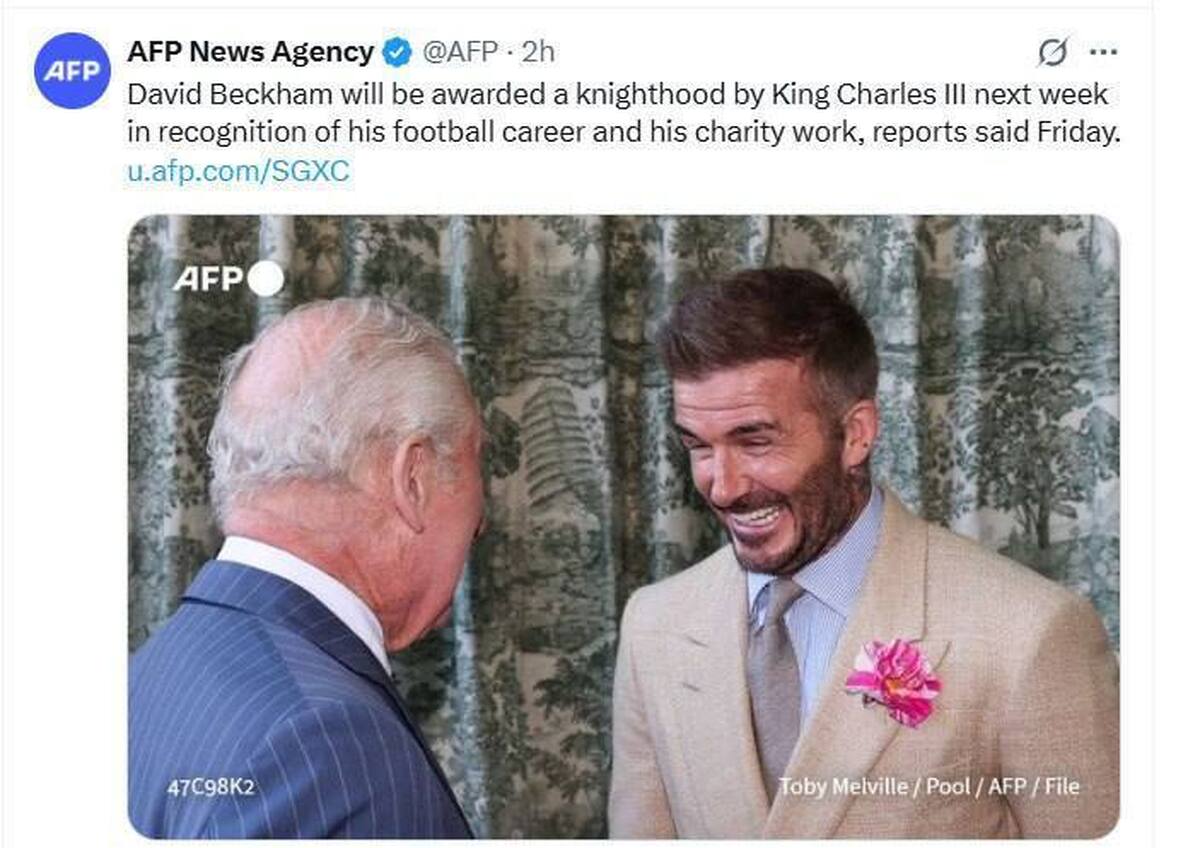Click the @AFP handle

click(x=459, y=52)
